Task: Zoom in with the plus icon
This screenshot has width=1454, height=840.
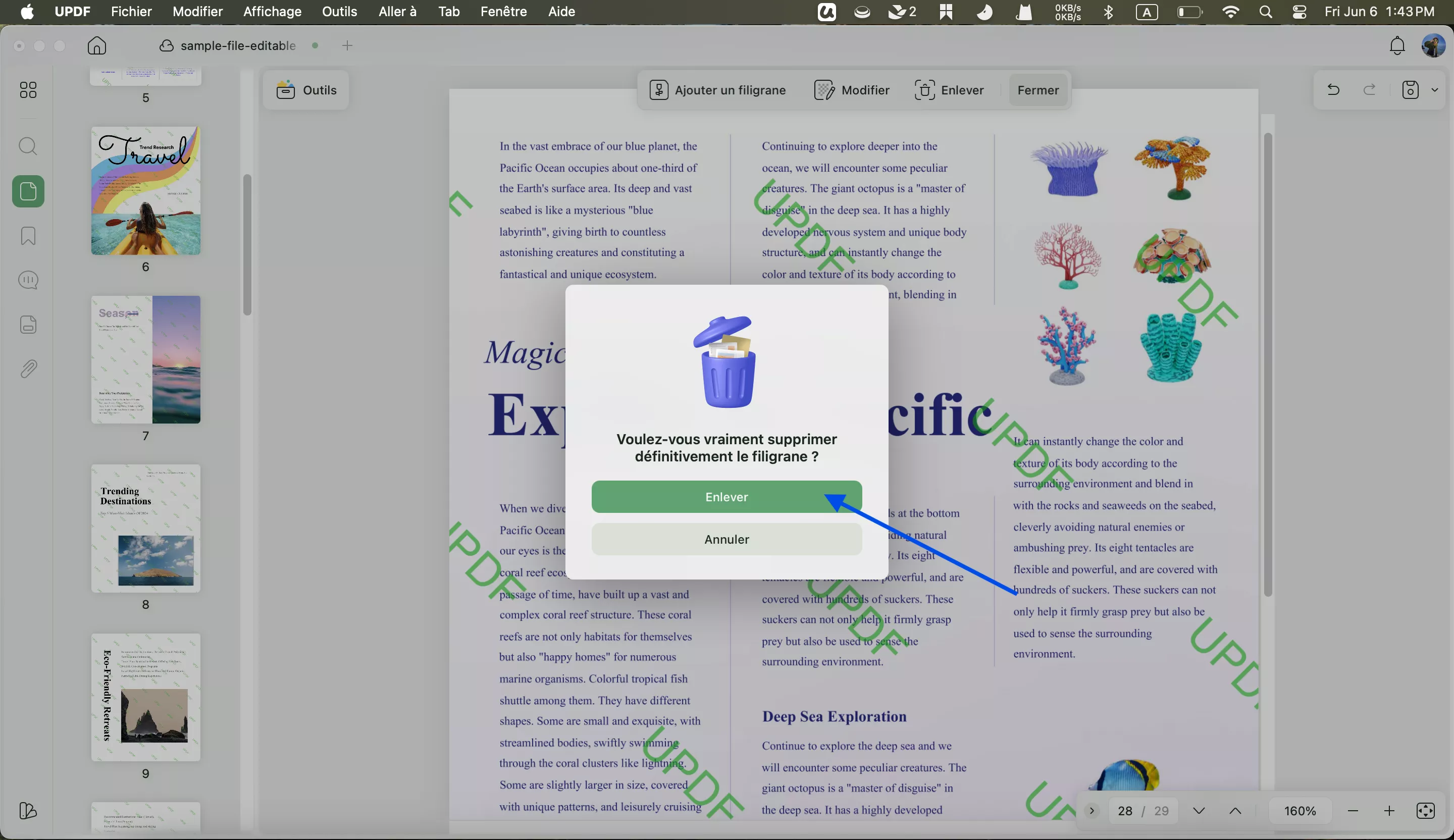Action: (x=1389, y=811)
